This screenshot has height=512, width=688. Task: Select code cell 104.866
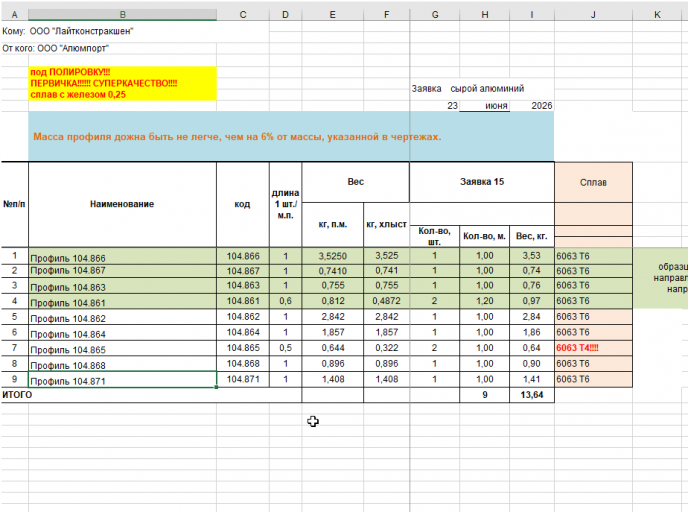tap(243, 256)
